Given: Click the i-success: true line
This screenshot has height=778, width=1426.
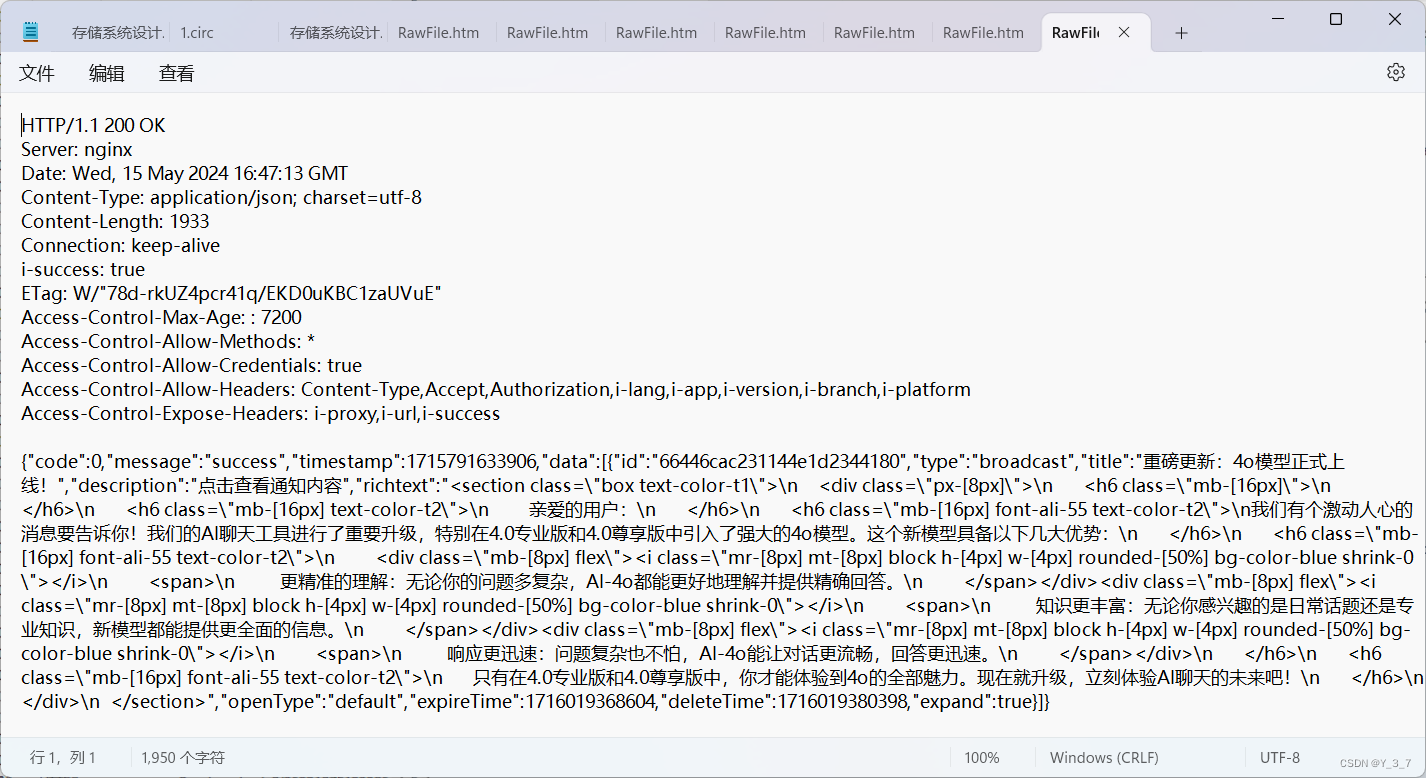Looking at the screenshot, I should pyautogui.click(x=83, y=269).
